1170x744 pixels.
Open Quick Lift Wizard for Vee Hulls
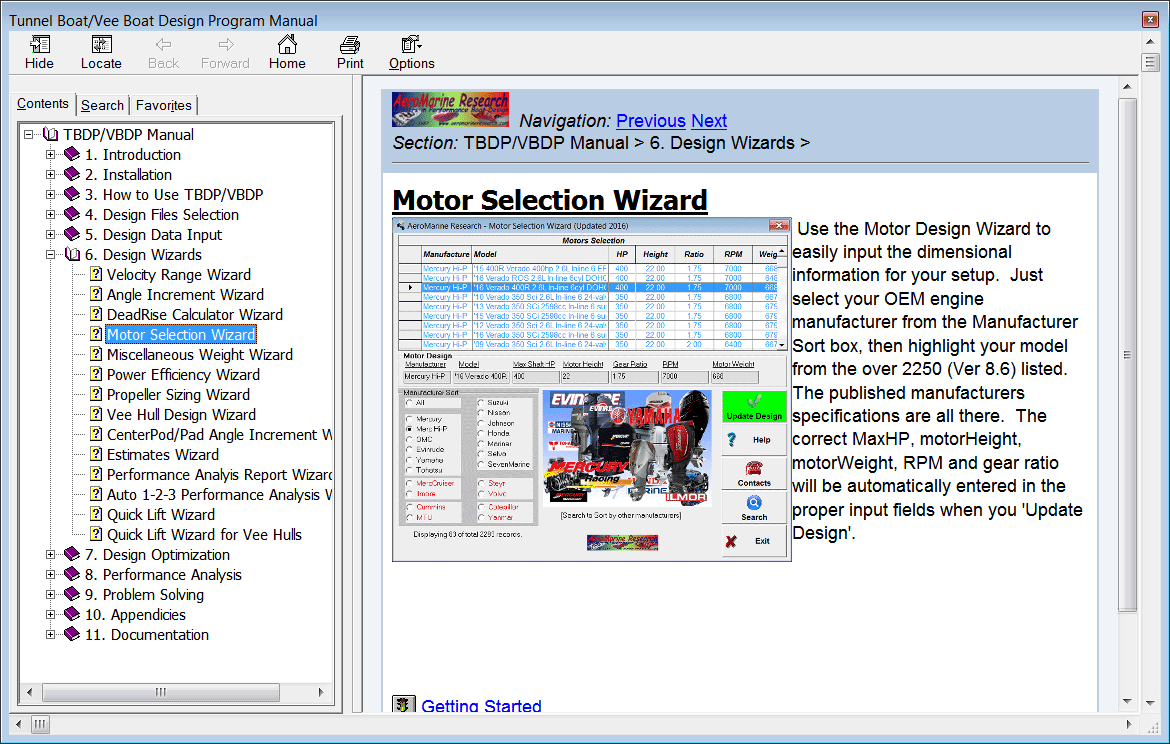[204, 535]
